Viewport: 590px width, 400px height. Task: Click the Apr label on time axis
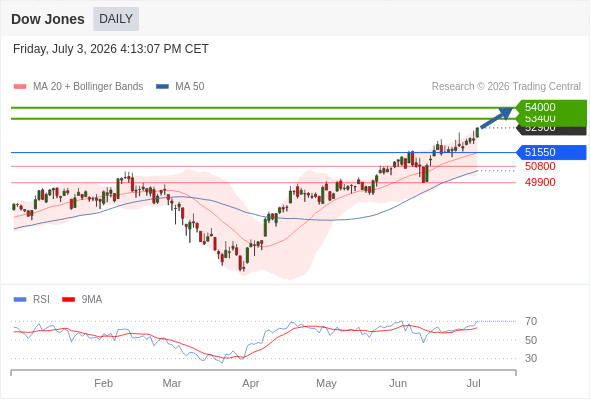pyautogui.click(x=251, y=383)
